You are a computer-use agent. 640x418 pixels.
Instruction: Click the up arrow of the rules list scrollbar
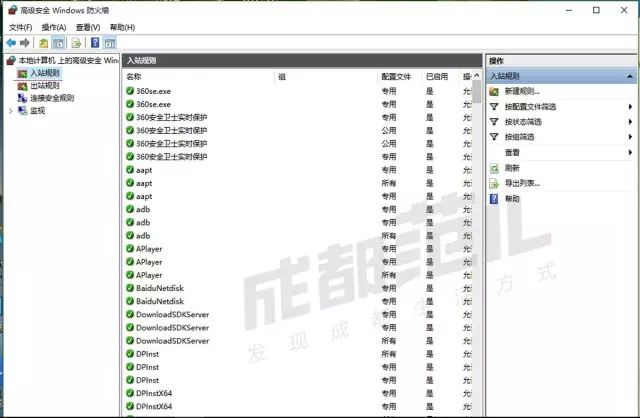pos(476,76)
